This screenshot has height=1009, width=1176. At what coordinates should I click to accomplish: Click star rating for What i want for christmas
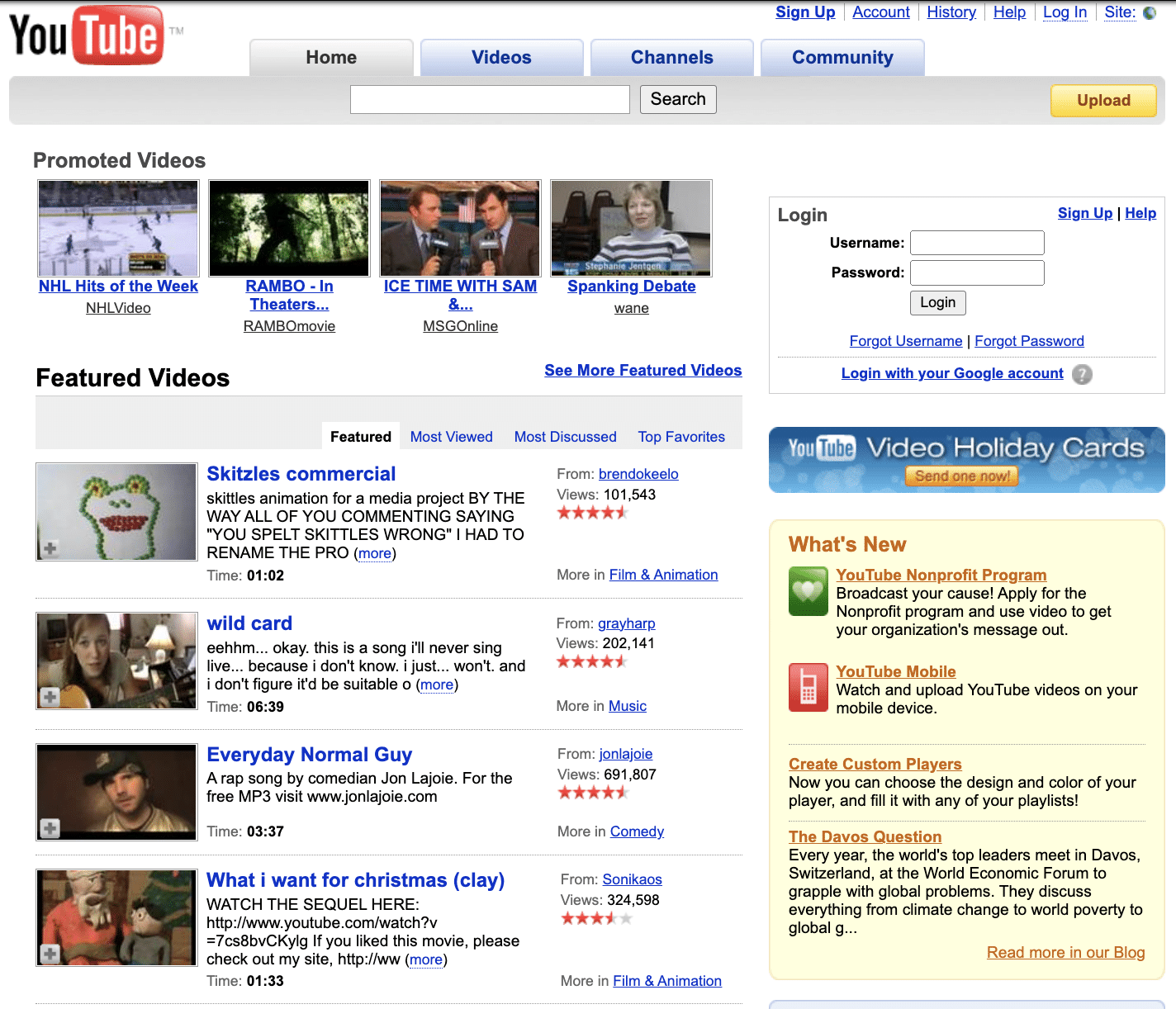point(596,918)
